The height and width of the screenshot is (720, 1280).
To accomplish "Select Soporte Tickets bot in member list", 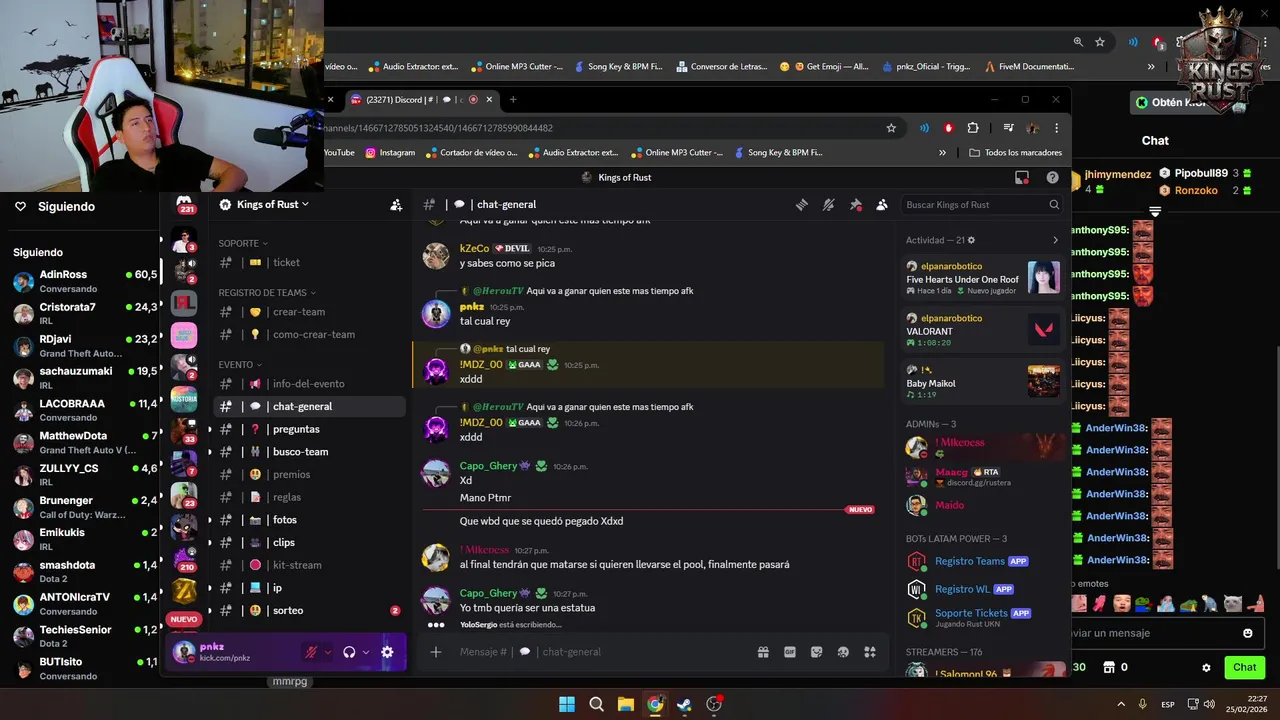I will coord(982,617).
